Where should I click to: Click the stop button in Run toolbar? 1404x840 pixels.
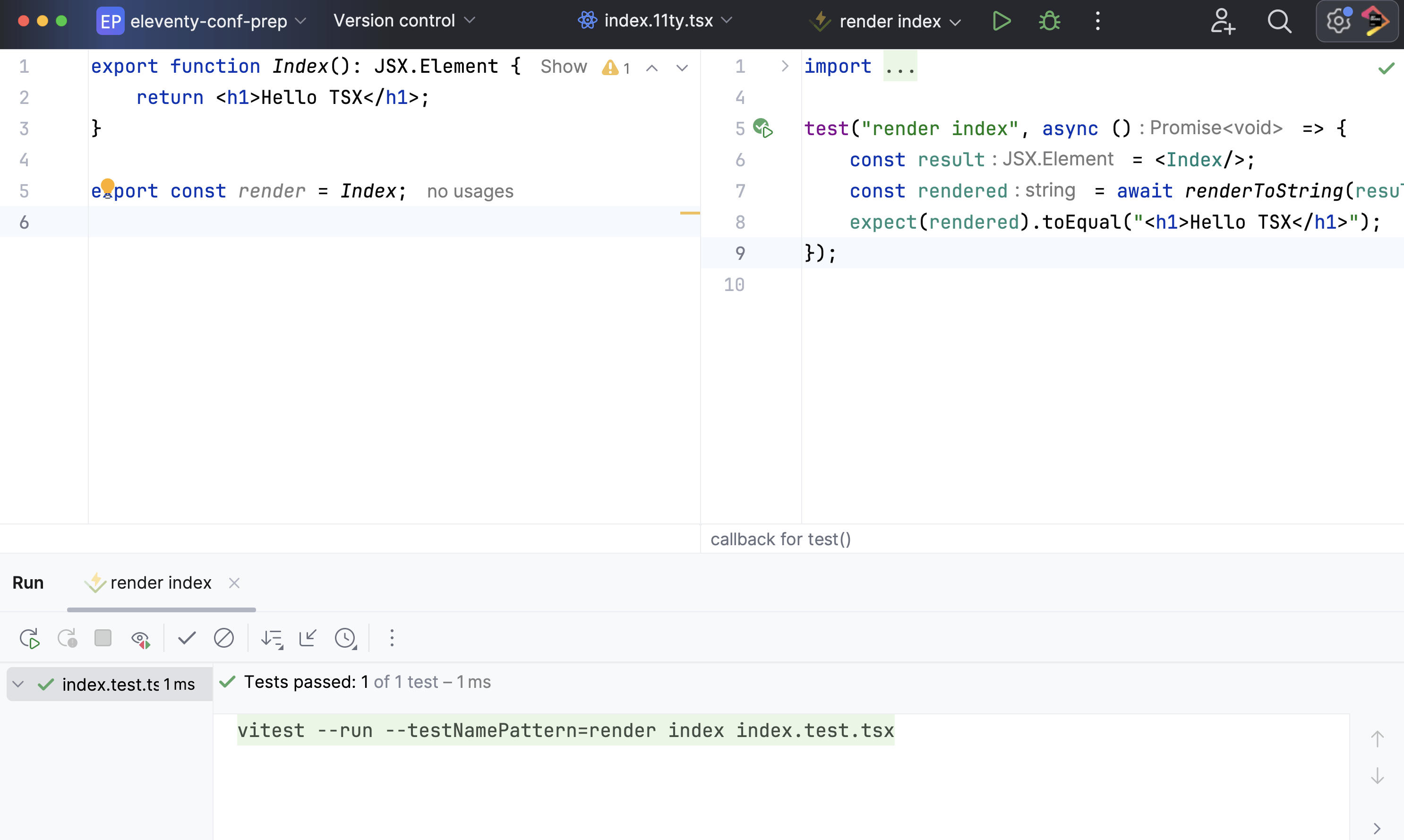coord(103,638)
